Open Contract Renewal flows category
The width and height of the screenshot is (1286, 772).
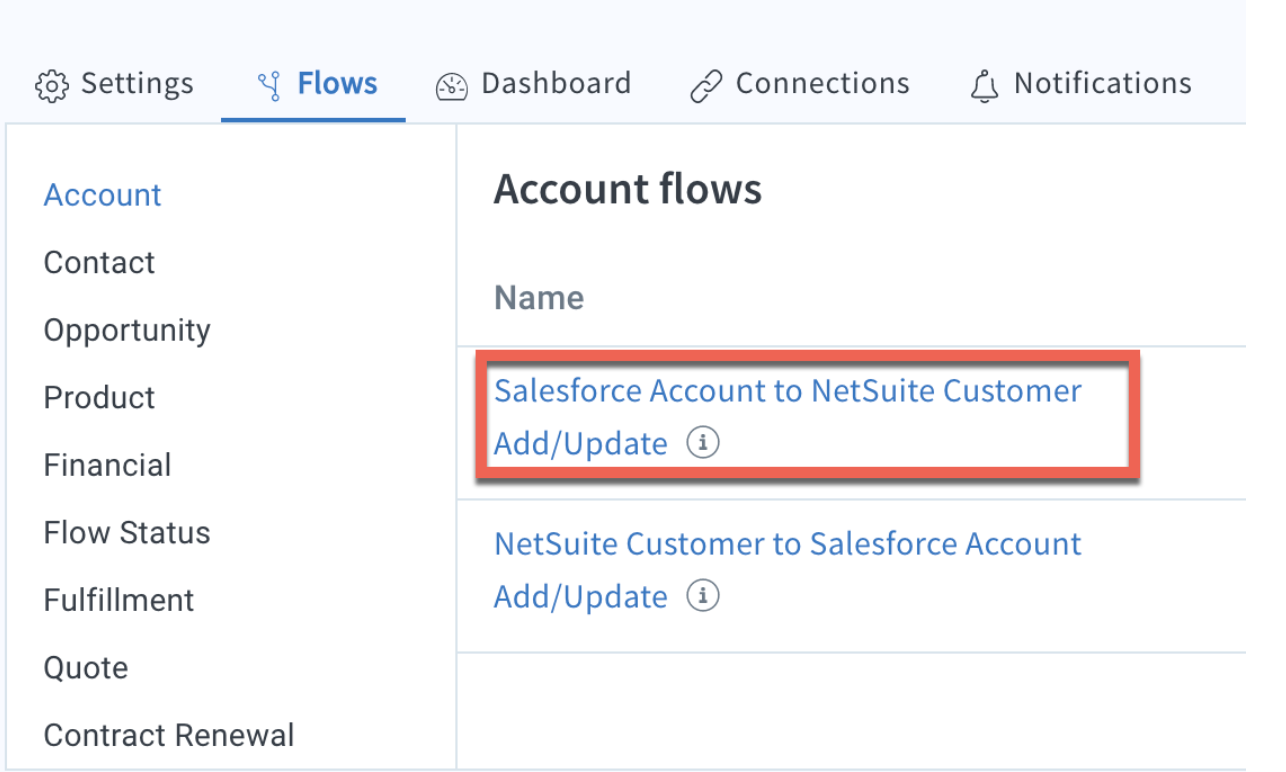[169, 735]
